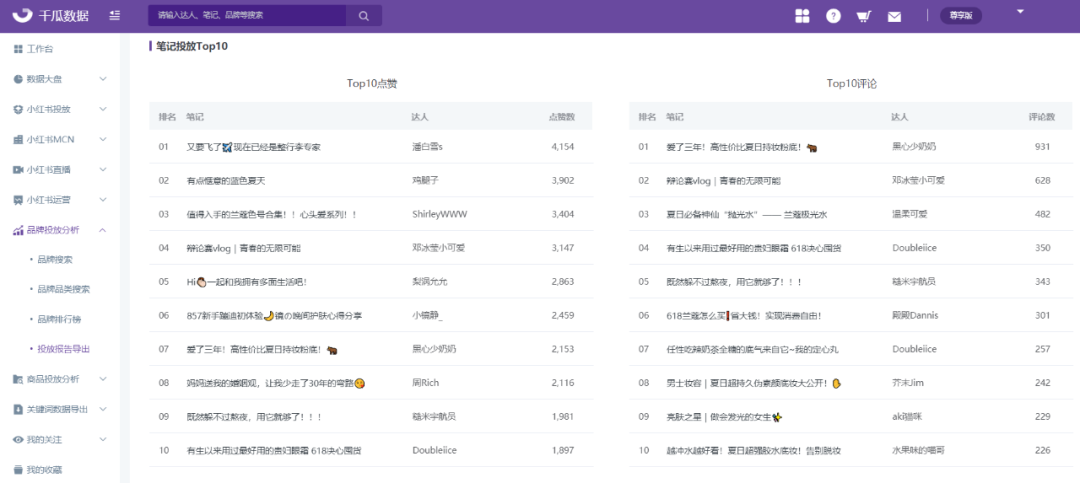
Task: Click the 点赞数 column header
Action: click(x=561, y=116)
